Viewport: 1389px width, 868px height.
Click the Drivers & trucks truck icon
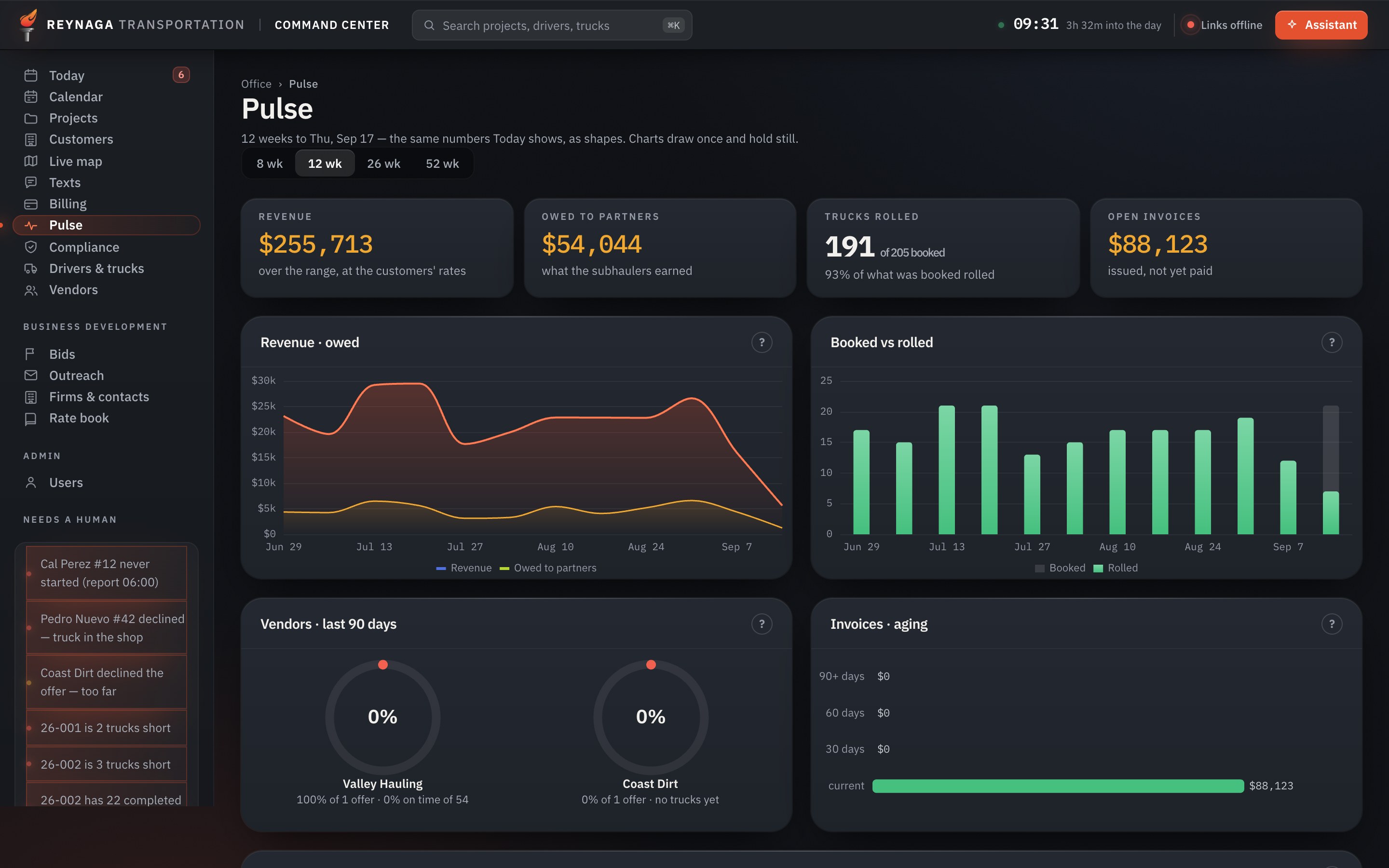(31, 269)
